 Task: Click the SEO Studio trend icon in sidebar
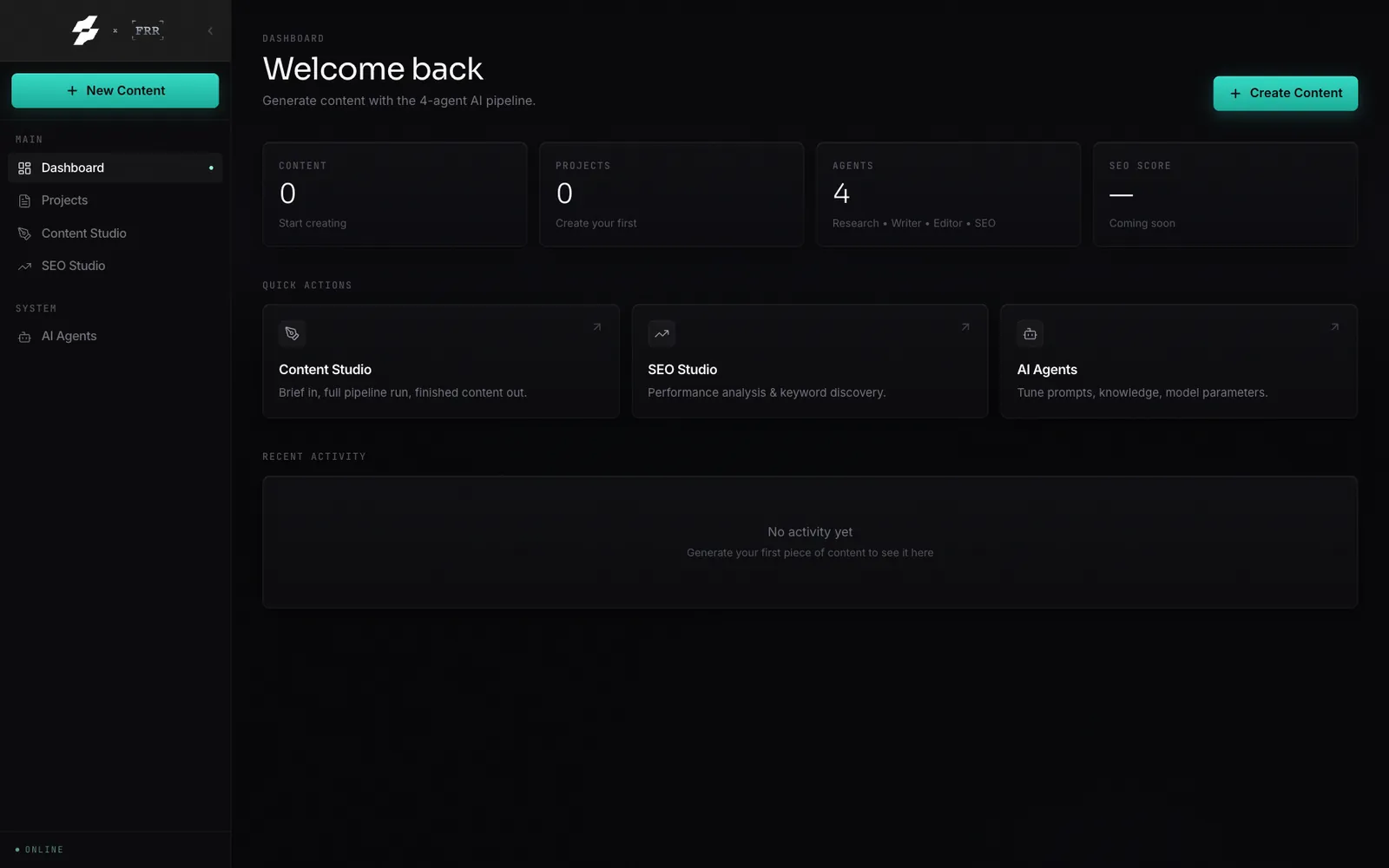(x=24, y=266)
